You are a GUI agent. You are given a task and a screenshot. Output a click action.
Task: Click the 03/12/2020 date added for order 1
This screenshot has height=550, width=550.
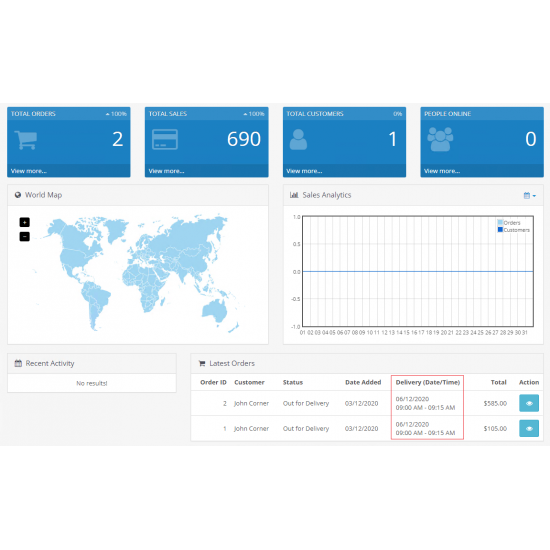(362, 429)
